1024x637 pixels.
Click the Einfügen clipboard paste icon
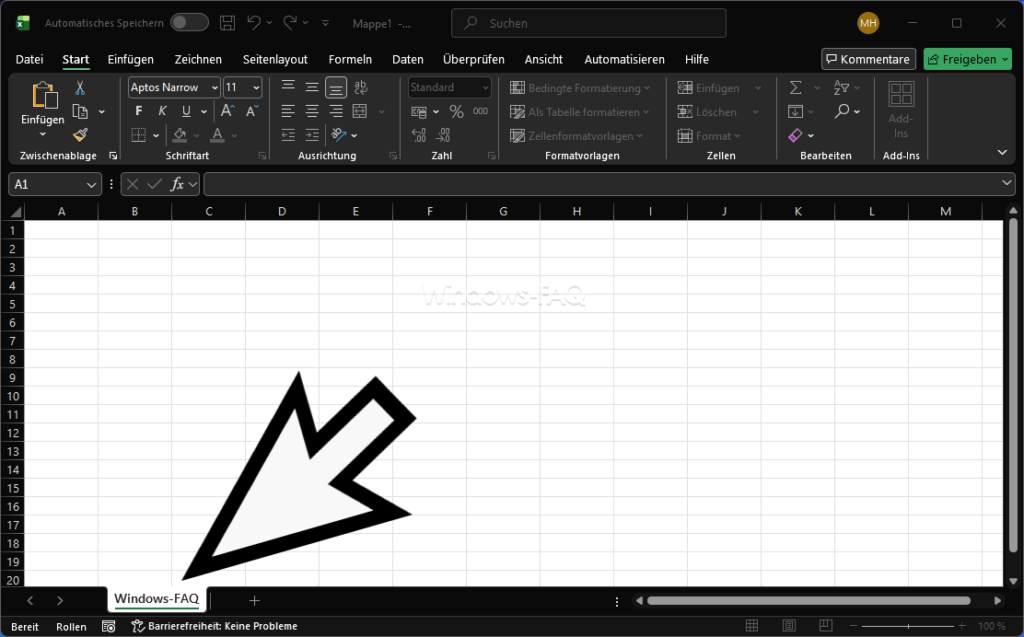coord(43,95)
